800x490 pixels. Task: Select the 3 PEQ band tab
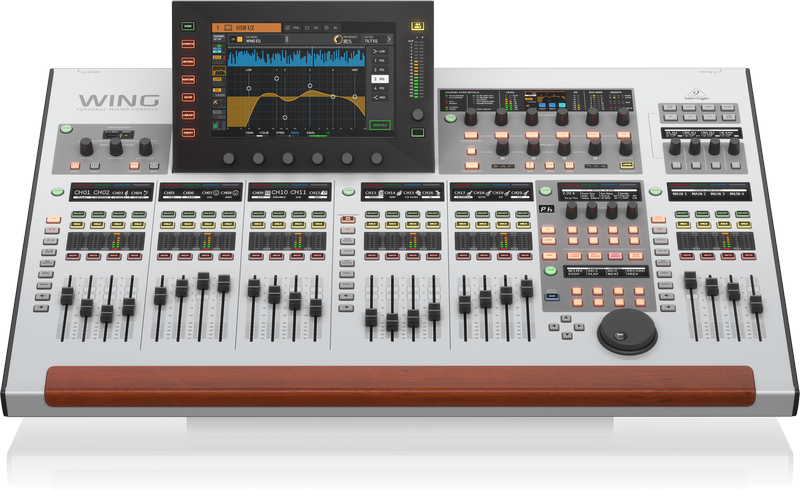click(377, 77)
